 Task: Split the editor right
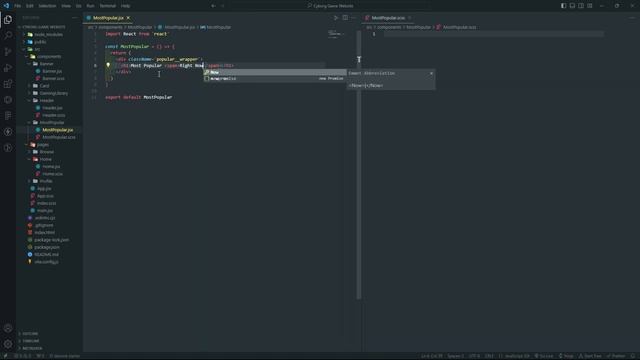(345, 18)
